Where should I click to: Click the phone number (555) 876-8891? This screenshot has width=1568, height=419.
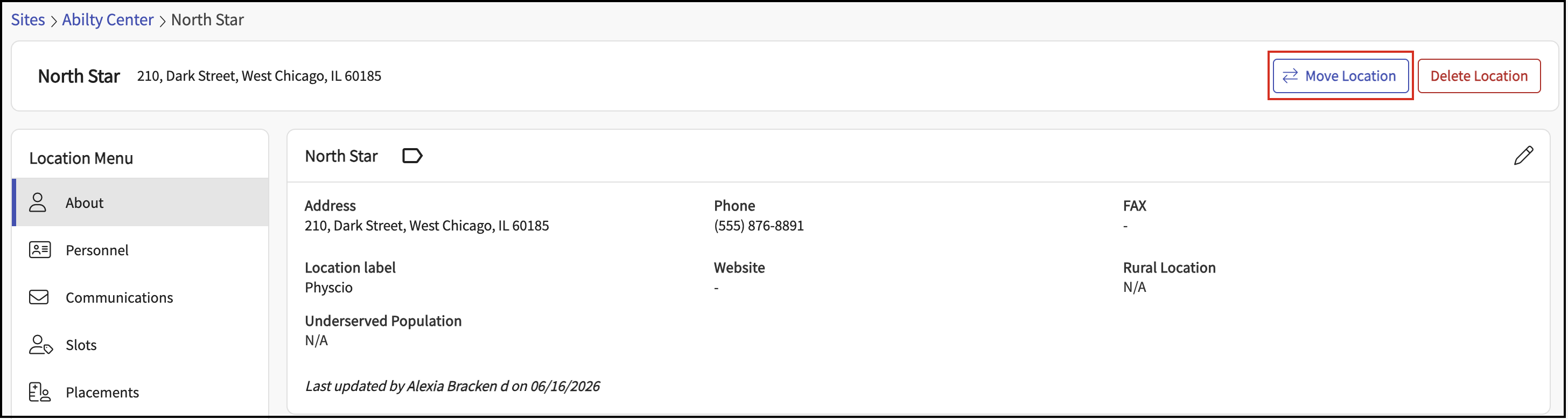click(759, 225)
